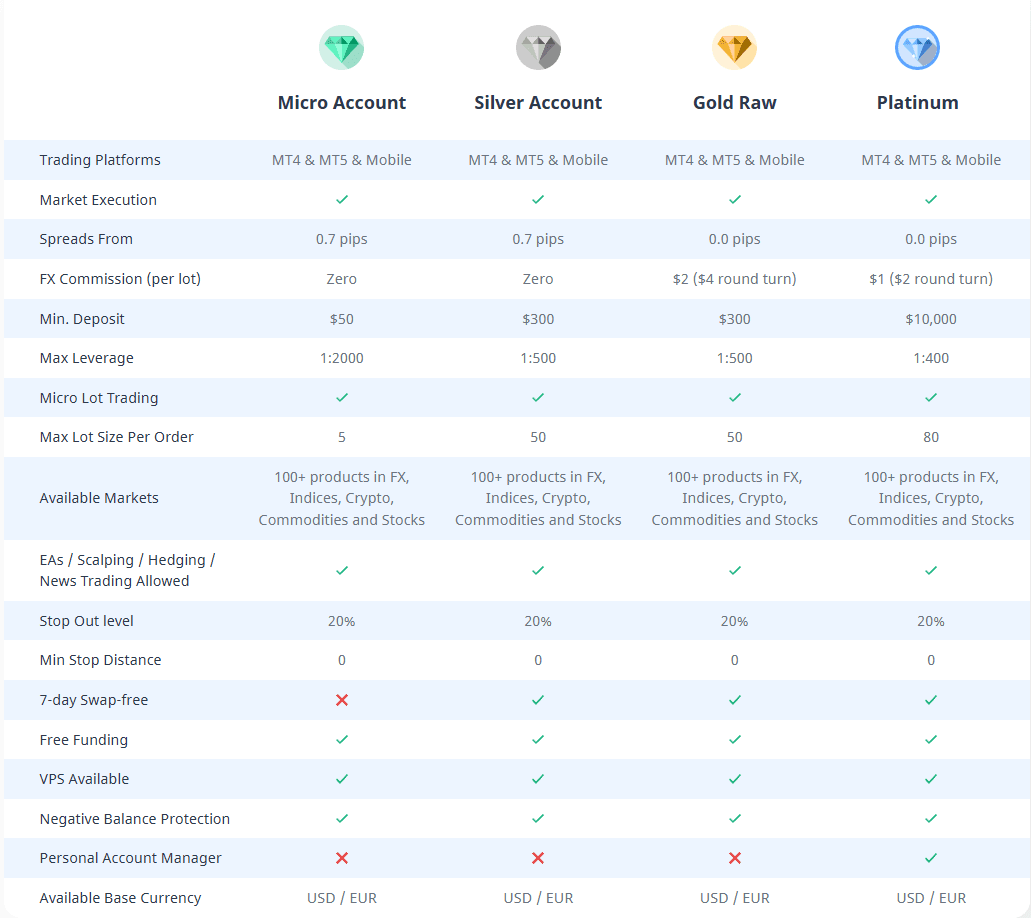The height and width of the screenshot is (918, 1031).
Task: Click the Micro Account 1:2000 leverage value
Action: (x=342, y=358)
